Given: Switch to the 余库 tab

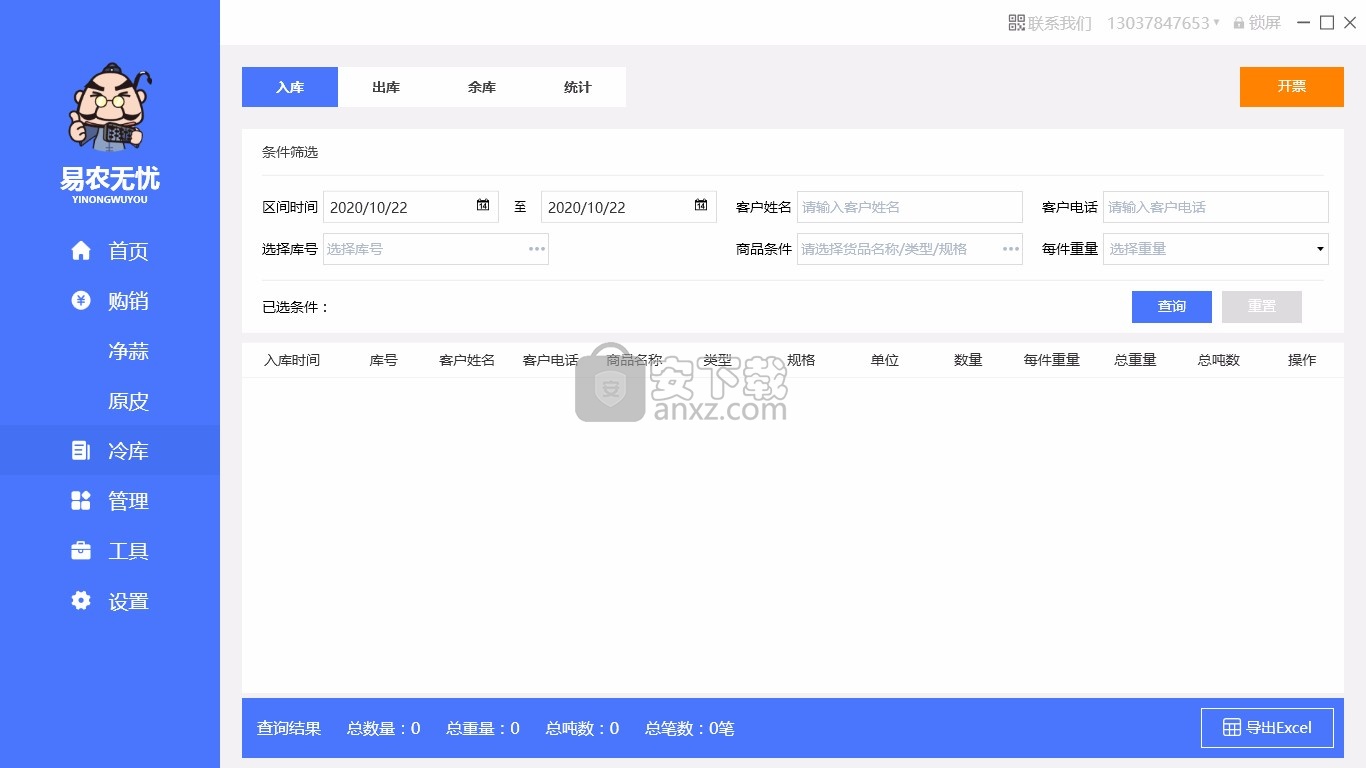Looking at the screenshot, I should (482, 87).
